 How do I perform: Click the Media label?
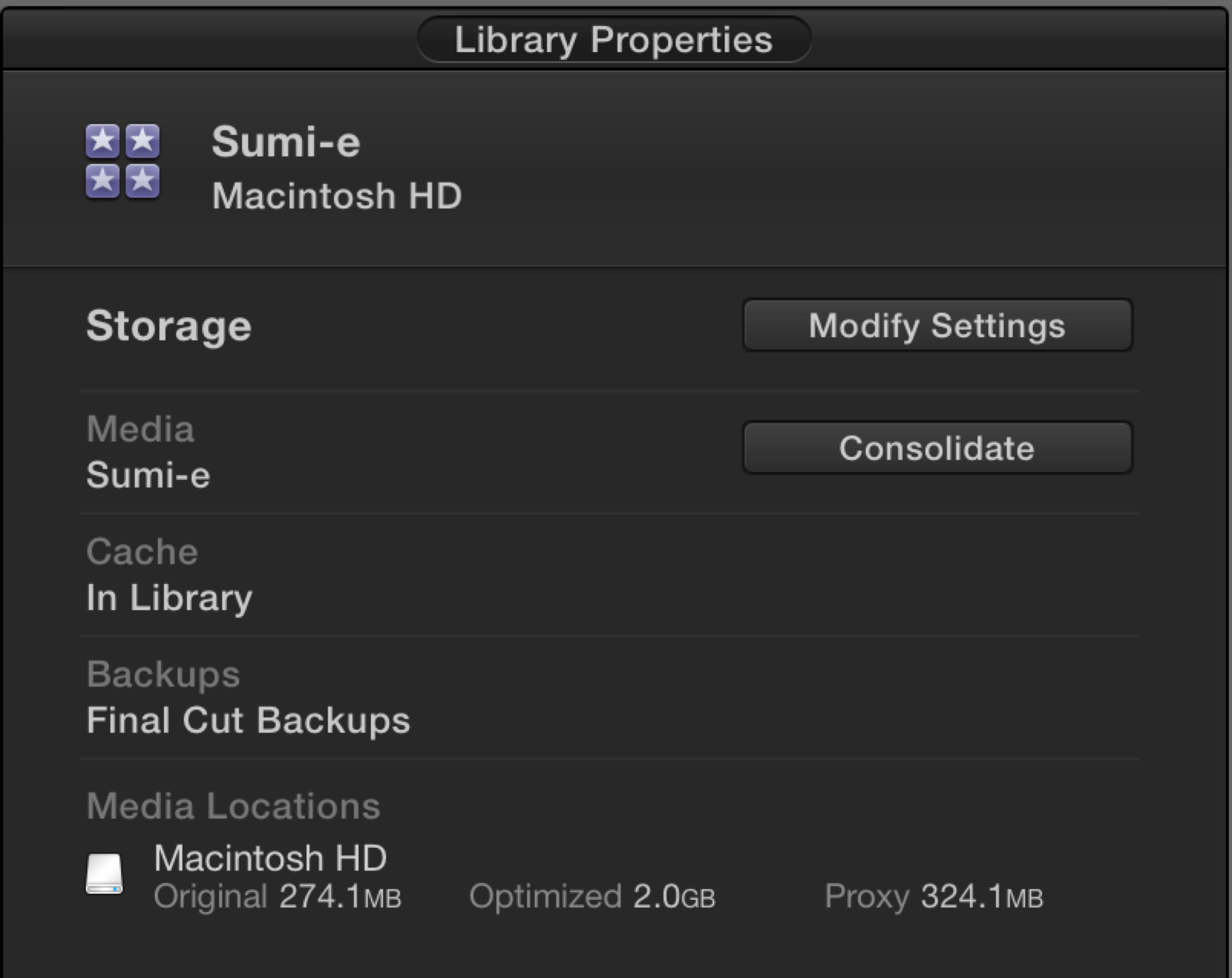tap(141, 428)
